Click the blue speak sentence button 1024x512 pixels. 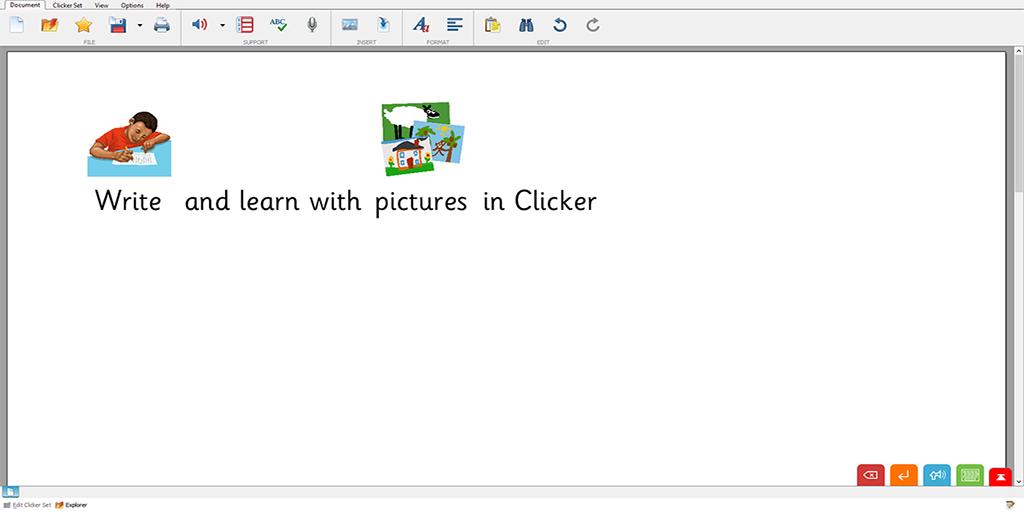pos(937,475)
